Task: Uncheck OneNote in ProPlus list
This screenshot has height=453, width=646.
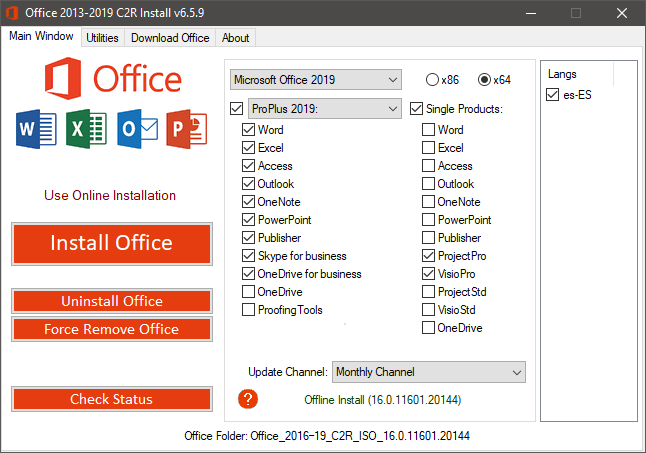Action: click(248, 202)
